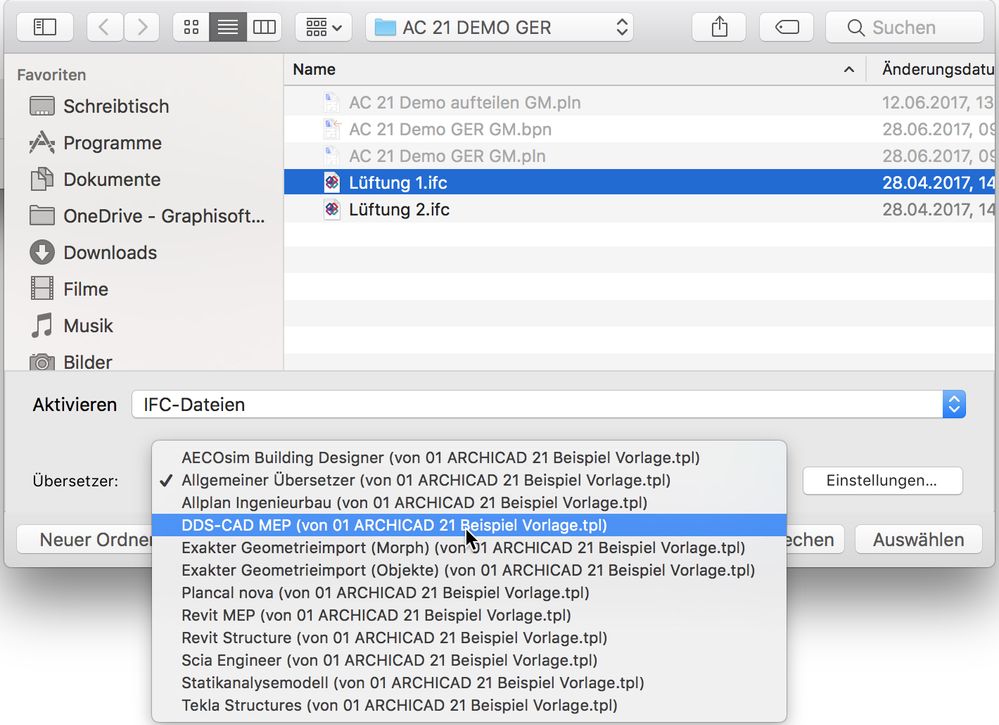Select the Lüftung 2.ifc file
Image resolution: width=999 pixels, height=725 pixels.
pos(639,209)
